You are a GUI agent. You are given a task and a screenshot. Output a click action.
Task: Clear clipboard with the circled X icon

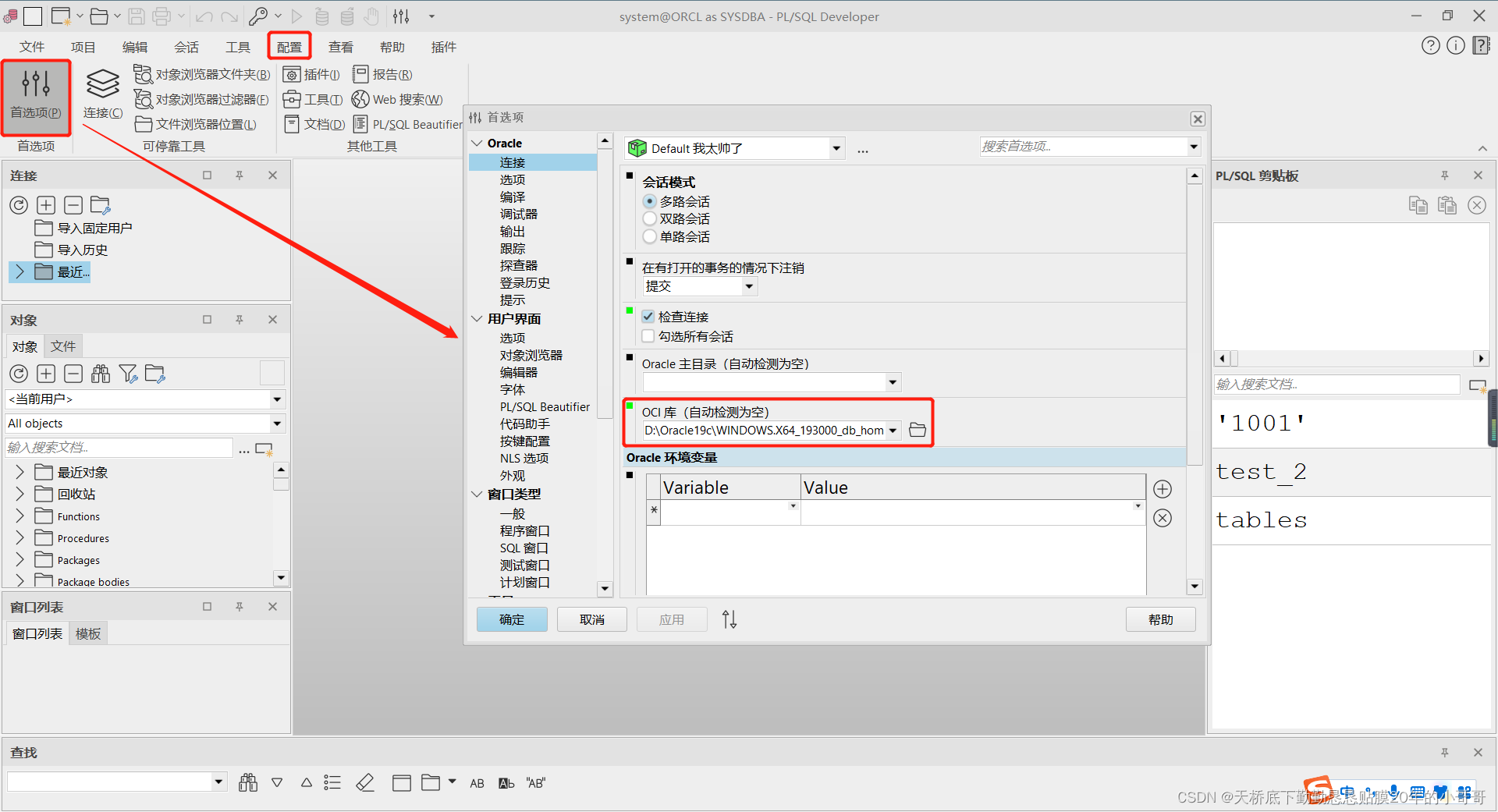tap(1477, 205)
